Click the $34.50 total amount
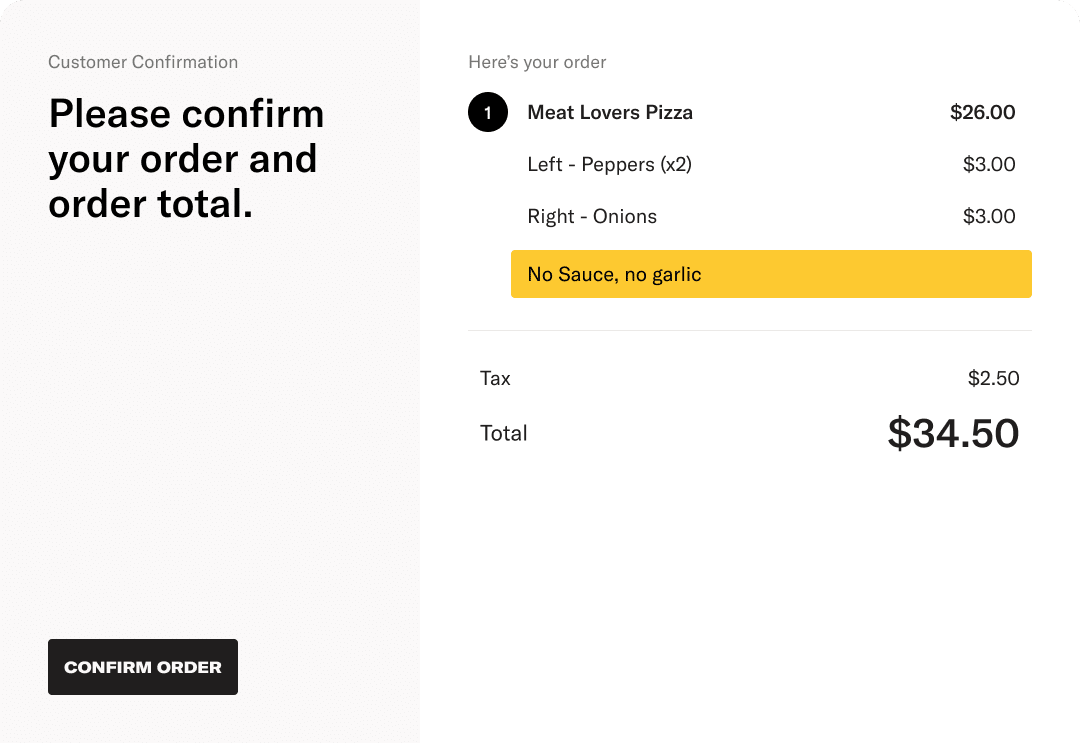Viewport: 1080px width, 743px height. [x=952, y=432]
